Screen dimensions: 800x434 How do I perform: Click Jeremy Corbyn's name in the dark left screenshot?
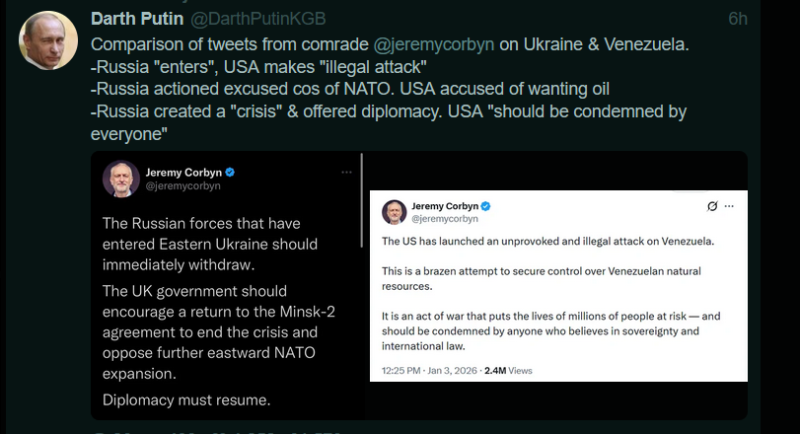tap(183, 172)
